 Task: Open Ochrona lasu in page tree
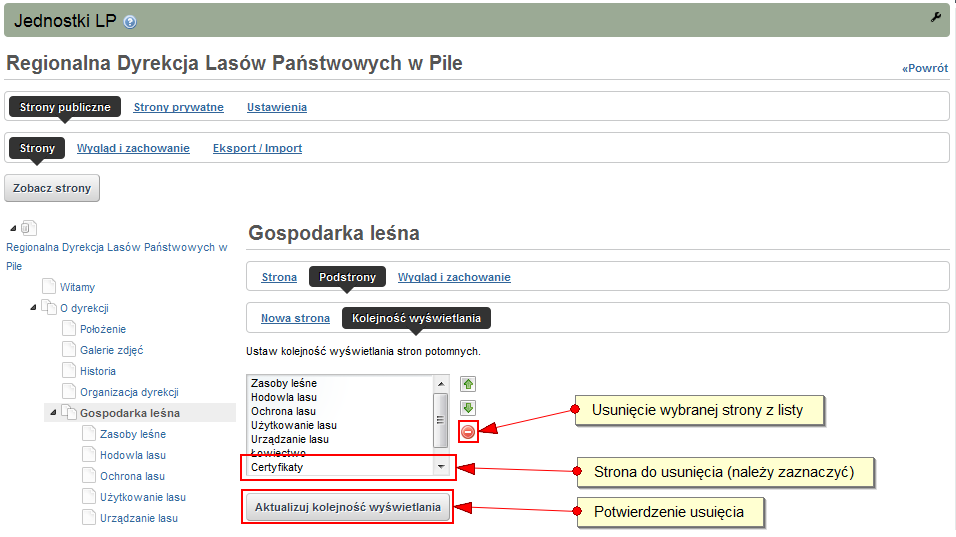[x=132, y=476]
